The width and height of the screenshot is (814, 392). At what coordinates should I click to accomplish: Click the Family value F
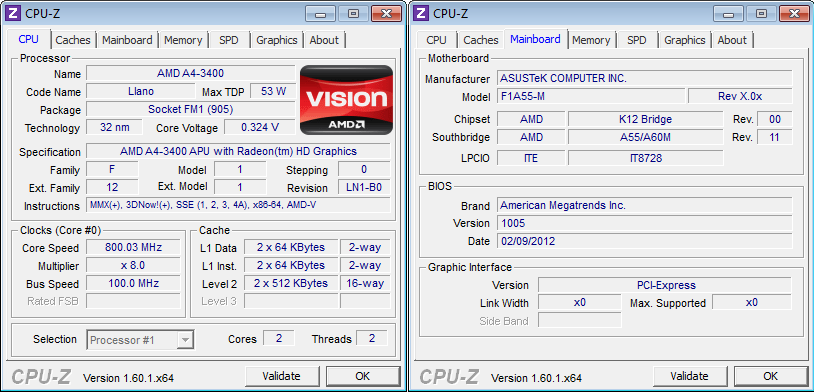click(x=112, y=170)
